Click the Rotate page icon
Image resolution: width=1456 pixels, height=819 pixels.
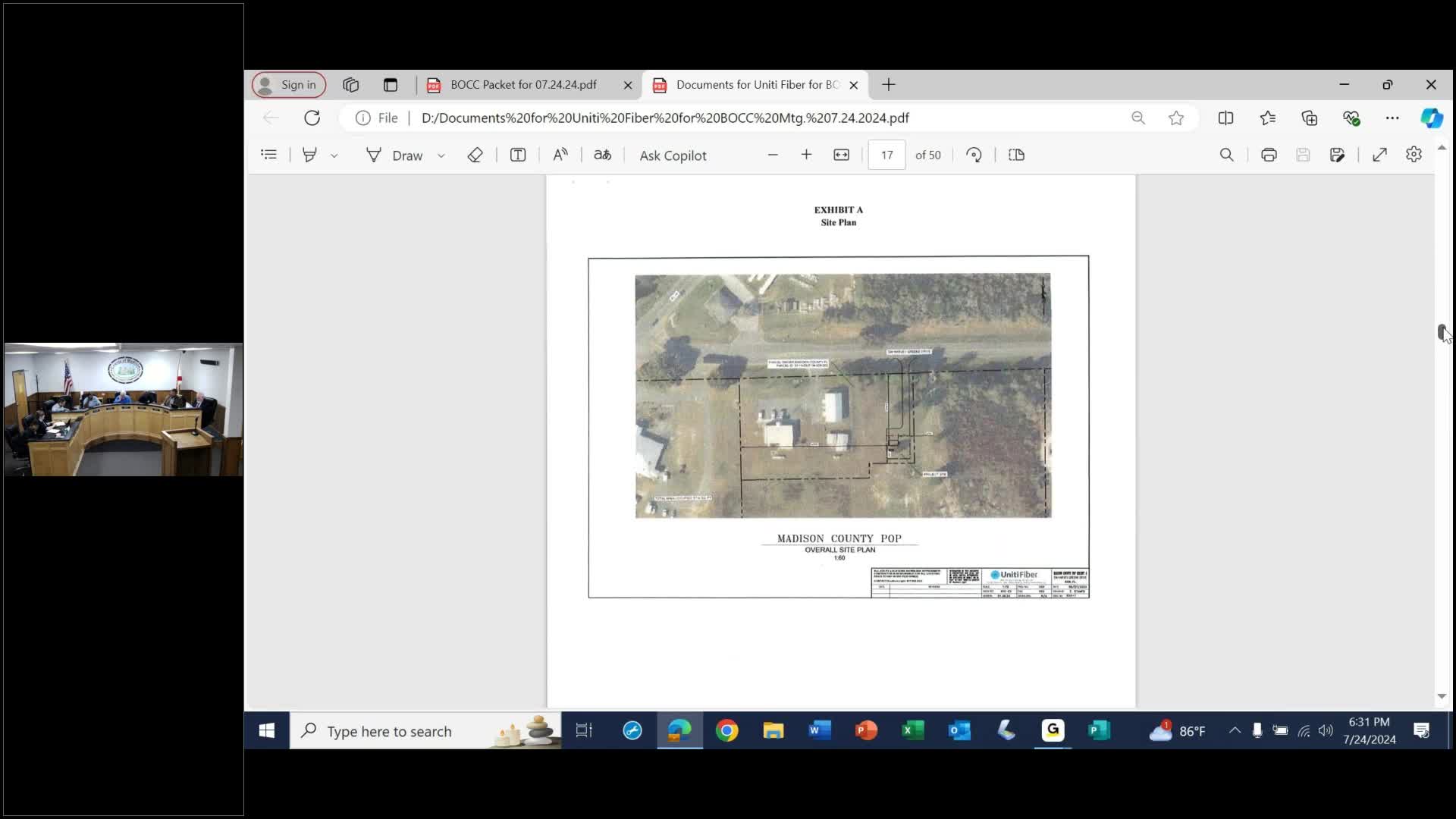point(974,155)
